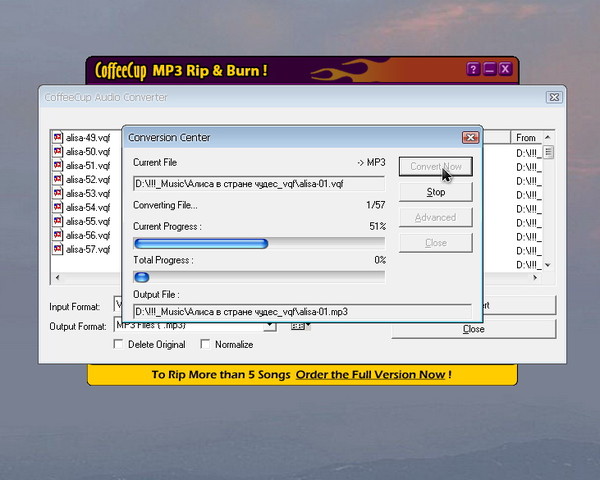Screen dimensions: 600x480
Task: Toggle the Normalize checkbox
Action: [205, 344]
